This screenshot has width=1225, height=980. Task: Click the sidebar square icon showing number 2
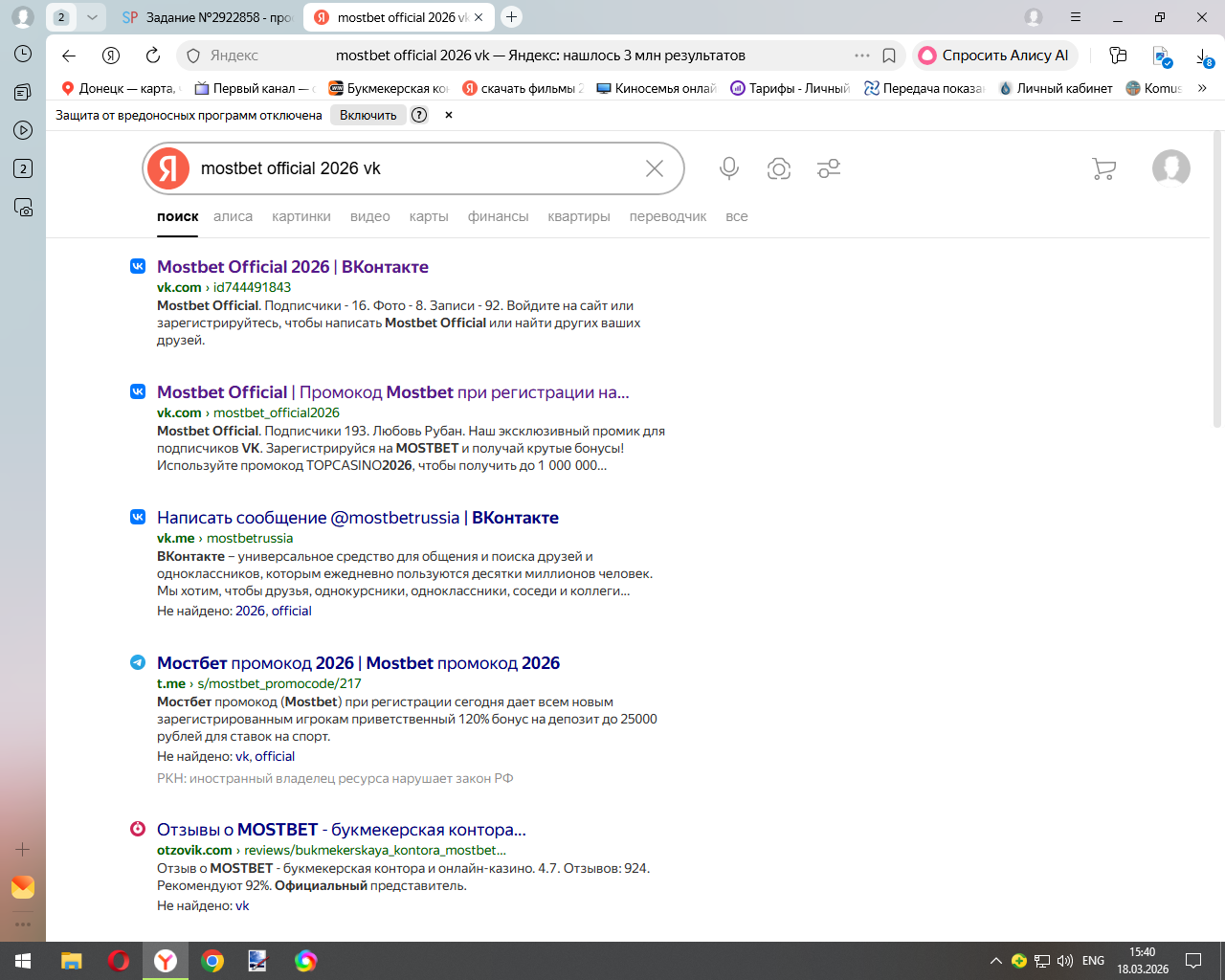[23, 168]
